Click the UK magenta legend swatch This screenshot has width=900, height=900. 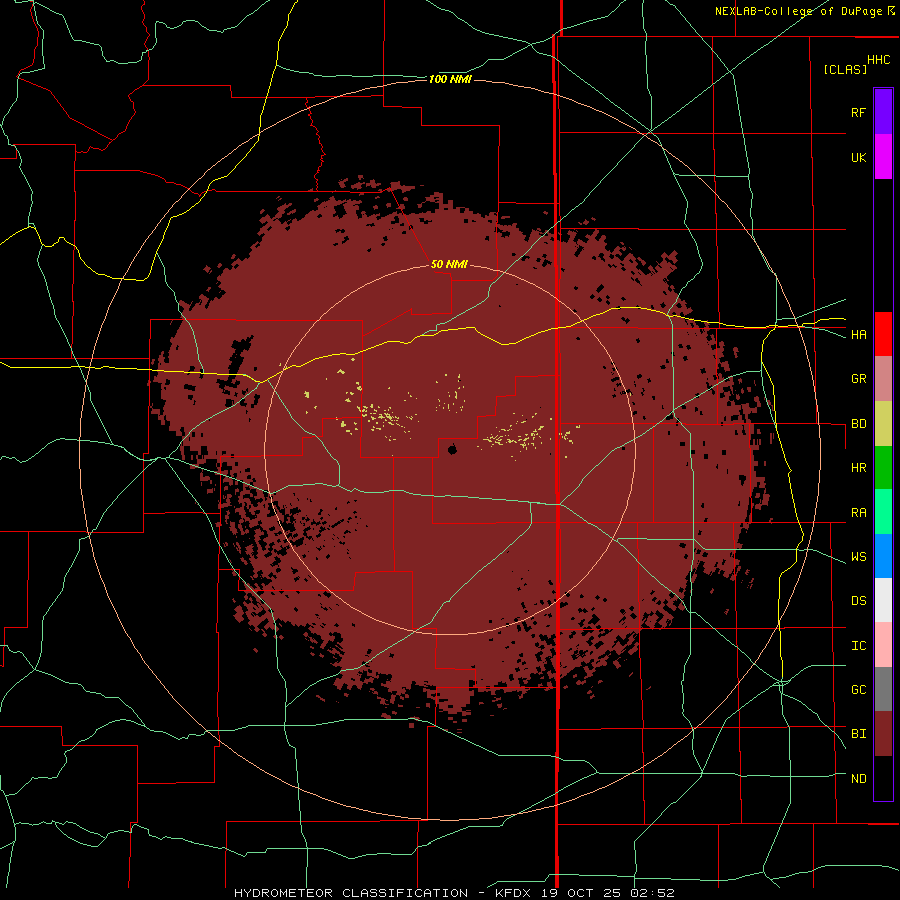pos(883,157)
